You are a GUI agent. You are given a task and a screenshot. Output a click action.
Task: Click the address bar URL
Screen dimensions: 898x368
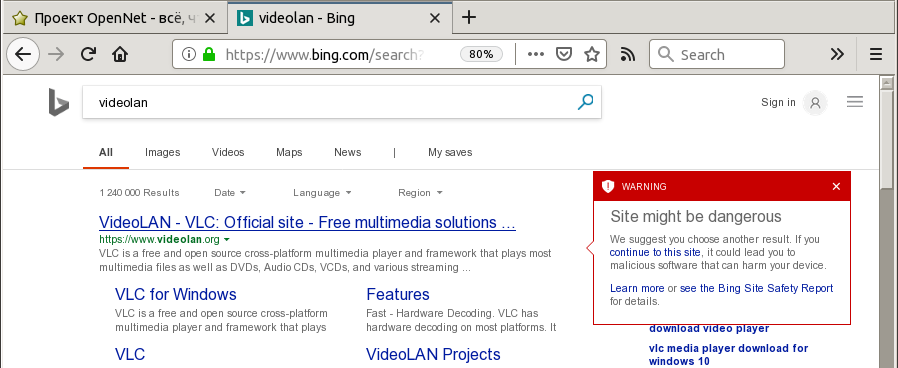coord(325,54)
